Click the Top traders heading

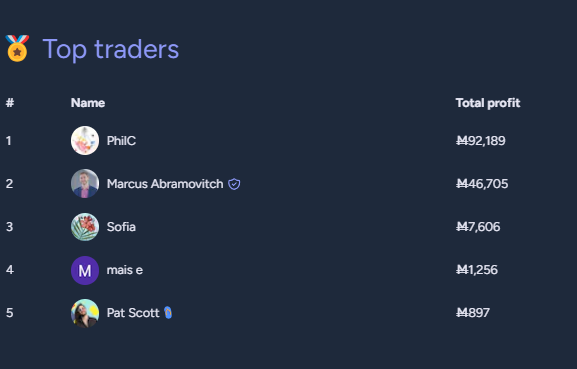click(x=111, y=49)
